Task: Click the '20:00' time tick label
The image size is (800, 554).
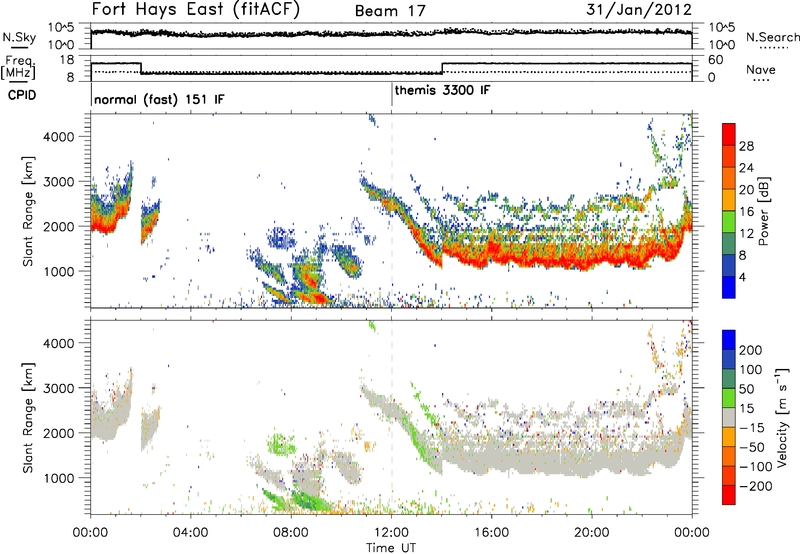Action: pyautogui.click(x=591, y=533)
